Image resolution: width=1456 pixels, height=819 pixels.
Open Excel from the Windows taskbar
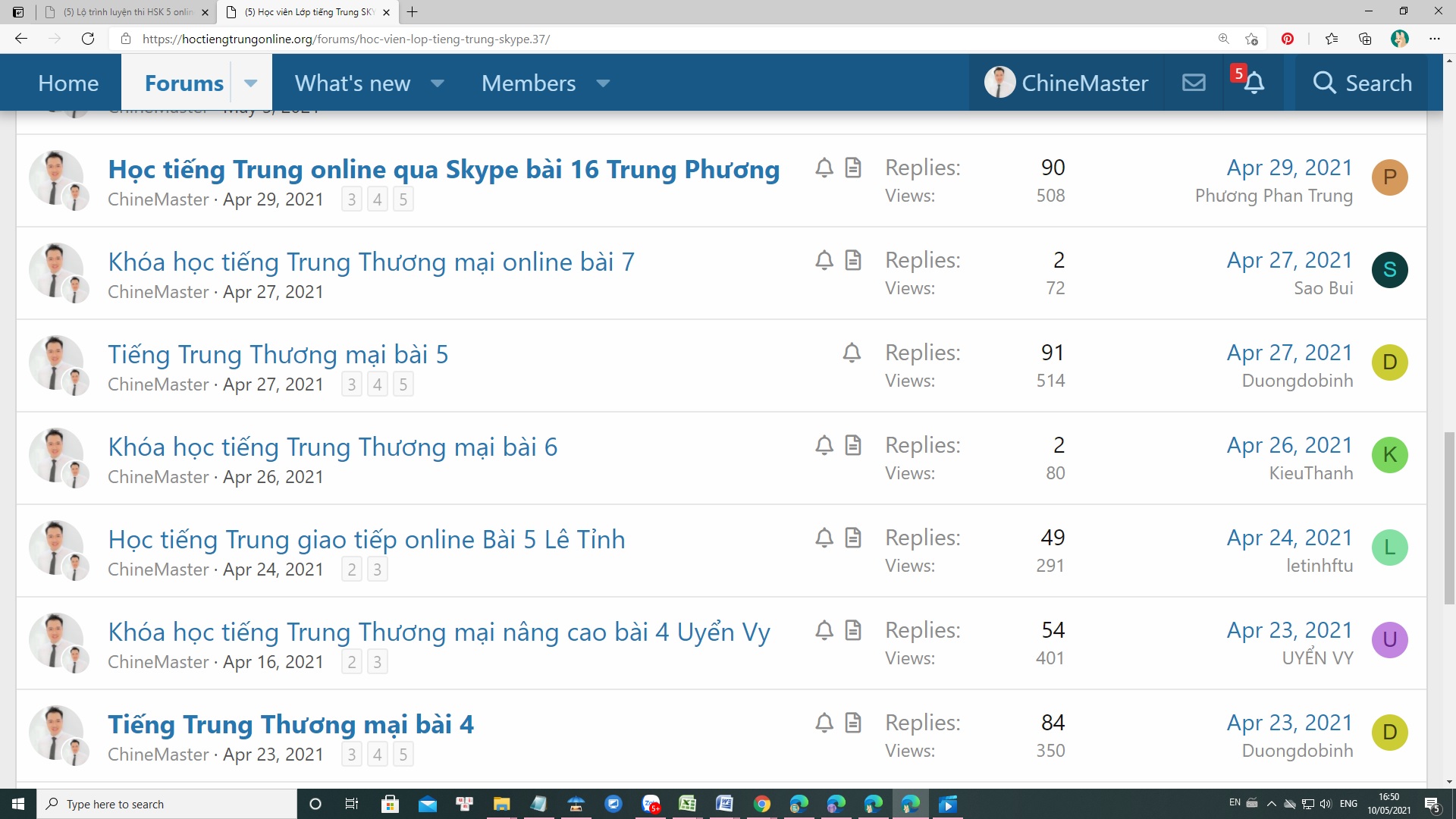pos(687,804)
